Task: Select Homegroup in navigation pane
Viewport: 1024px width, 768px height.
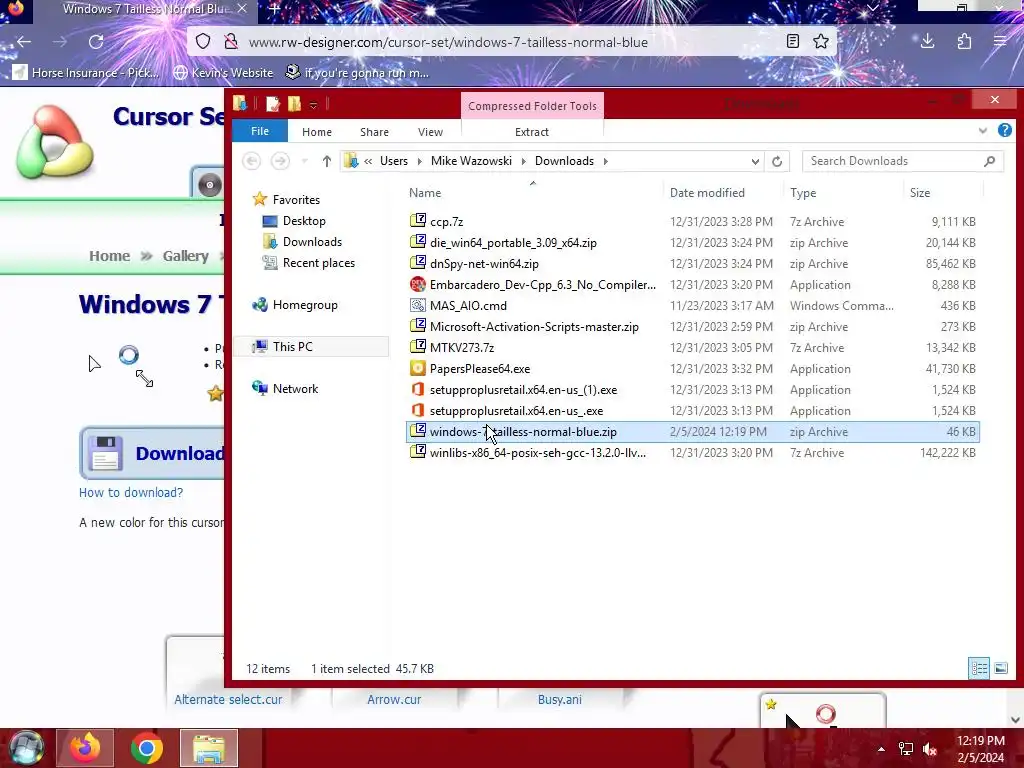Action: 305,305
